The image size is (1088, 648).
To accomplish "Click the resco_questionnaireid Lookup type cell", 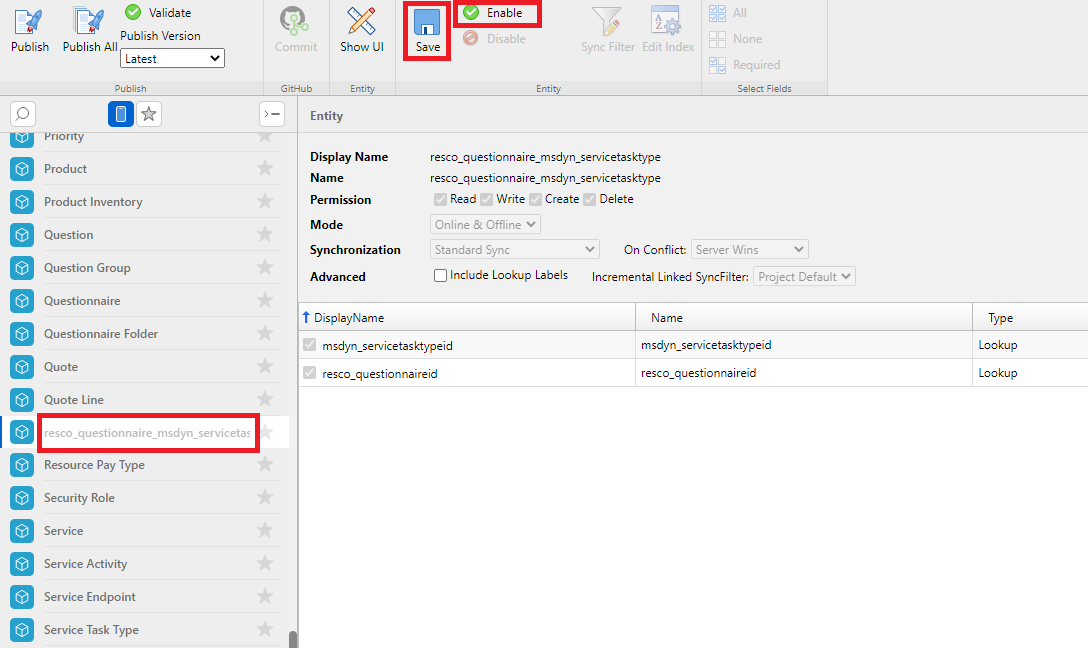I will tap(1030, 373).
